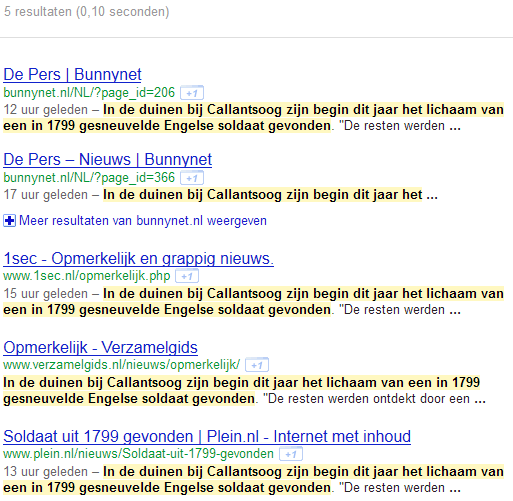
Task: Open '1sec - Opmerkelijk en grappig nieuws' result
Action: pos(138,258)
